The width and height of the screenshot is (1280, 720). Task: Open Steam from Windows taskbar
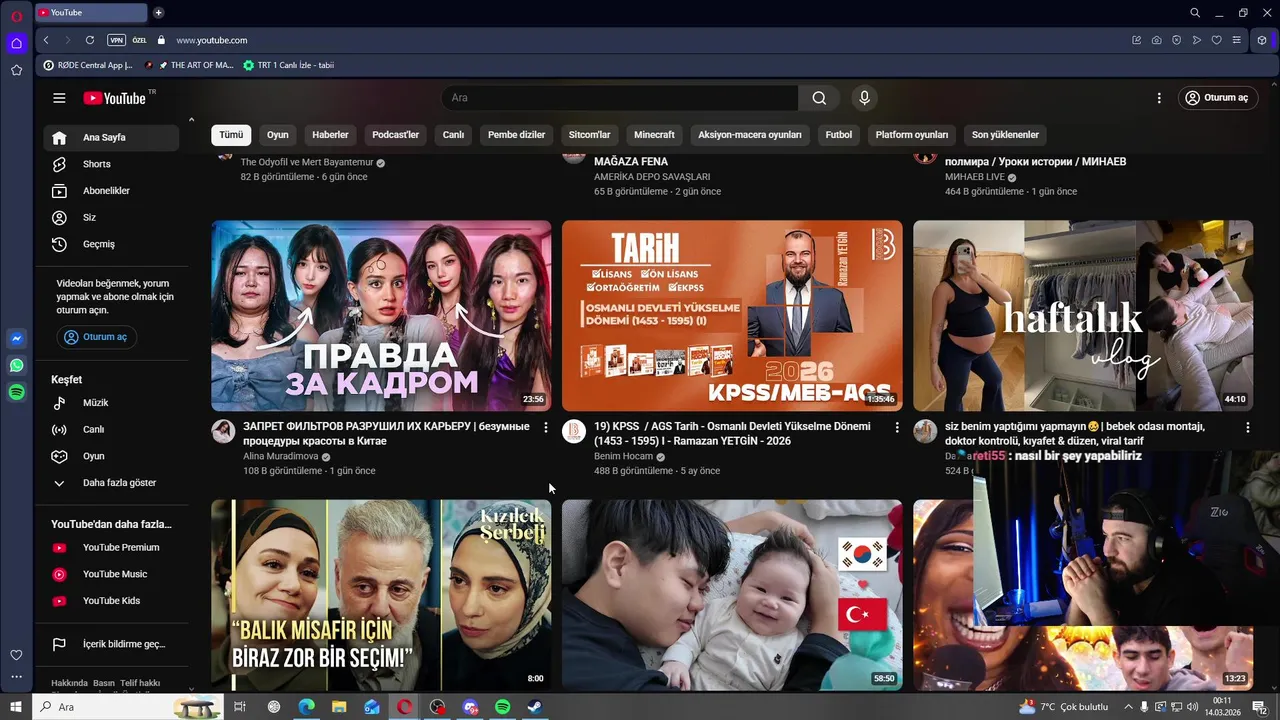pyautogui.click(x=535, y=707)
